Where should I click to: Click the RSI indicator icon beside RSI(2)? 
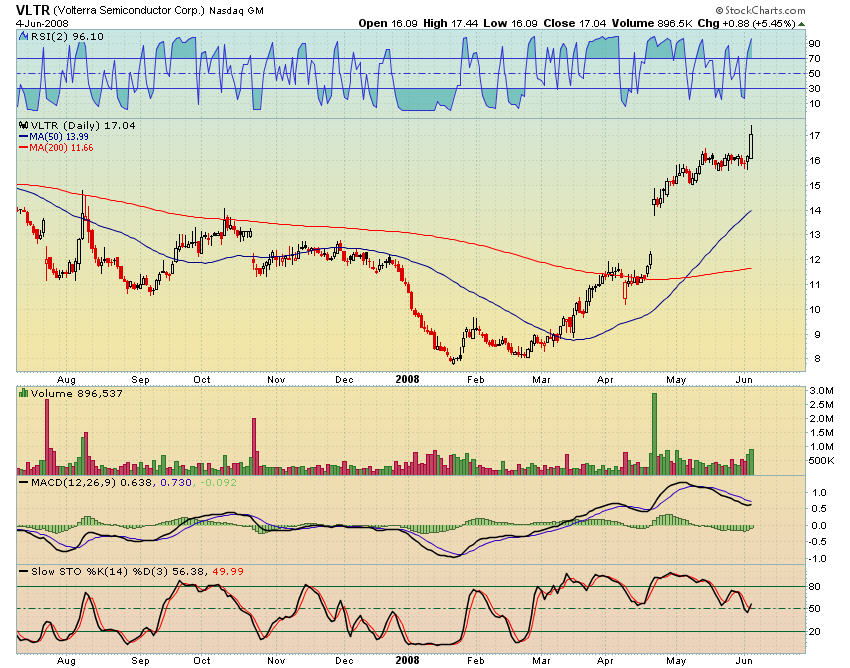pos(23,36)
